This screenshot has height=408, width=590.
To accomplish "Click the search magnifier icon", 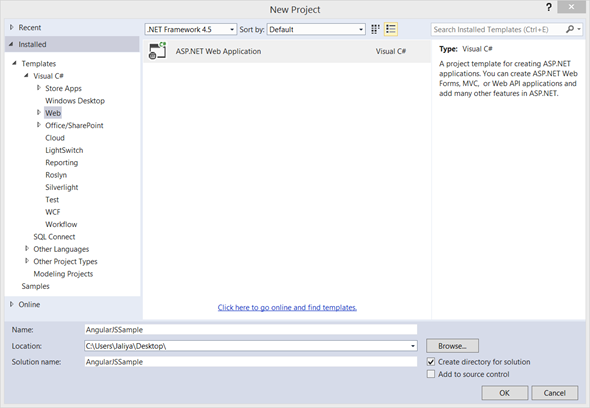I will 570,29.
